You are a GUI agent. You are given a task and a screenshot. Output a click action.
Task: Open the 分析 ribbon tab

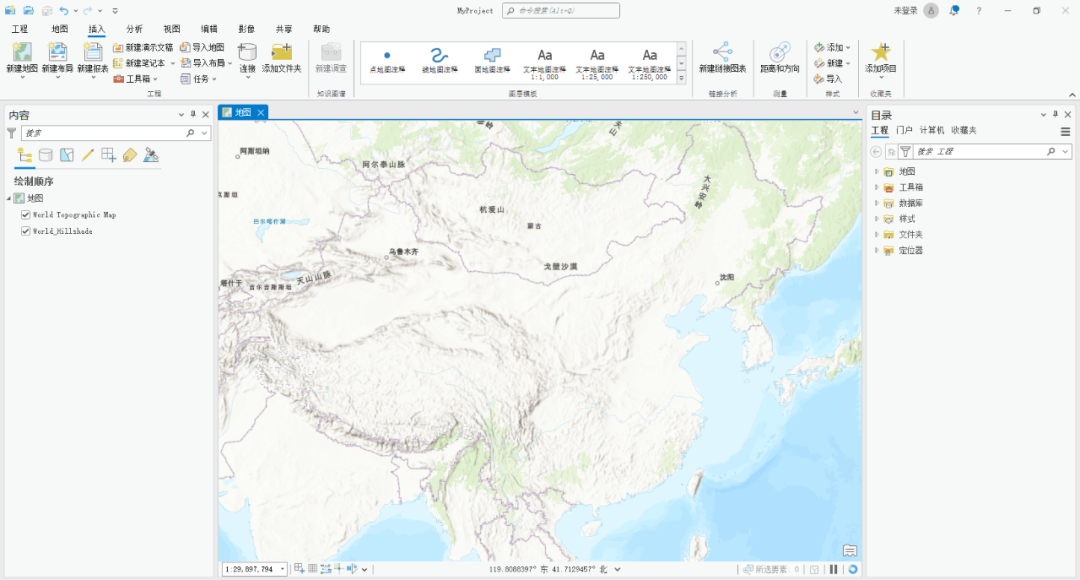(134, 29)
